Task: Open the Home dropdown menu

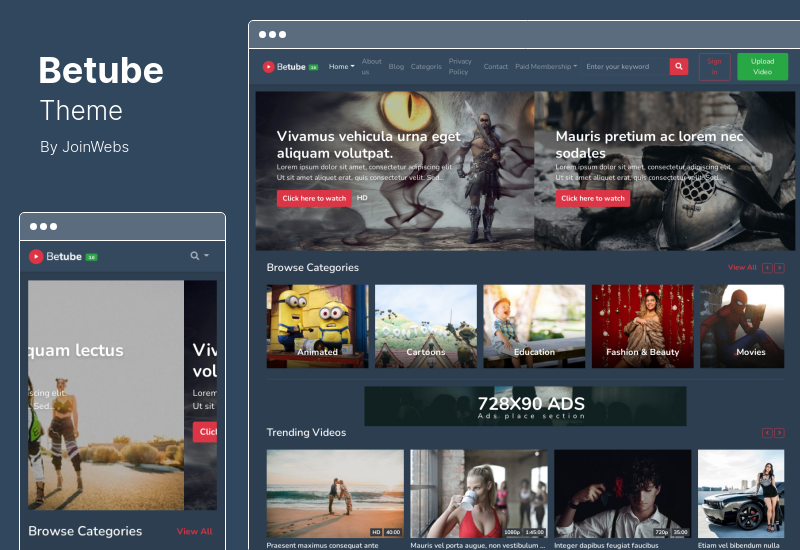Action: [341, 66]
